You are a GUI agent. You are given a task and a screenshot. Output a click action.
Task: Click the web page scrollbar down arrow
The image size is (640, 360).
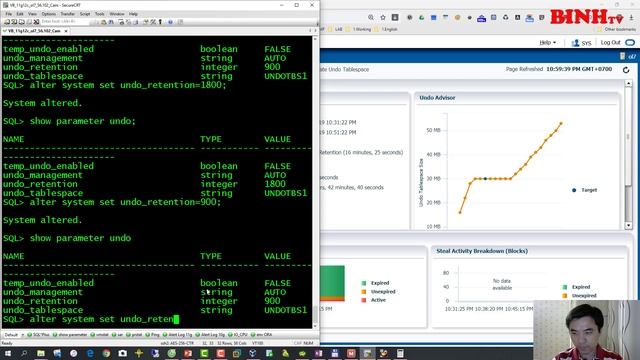click(629, 225)
